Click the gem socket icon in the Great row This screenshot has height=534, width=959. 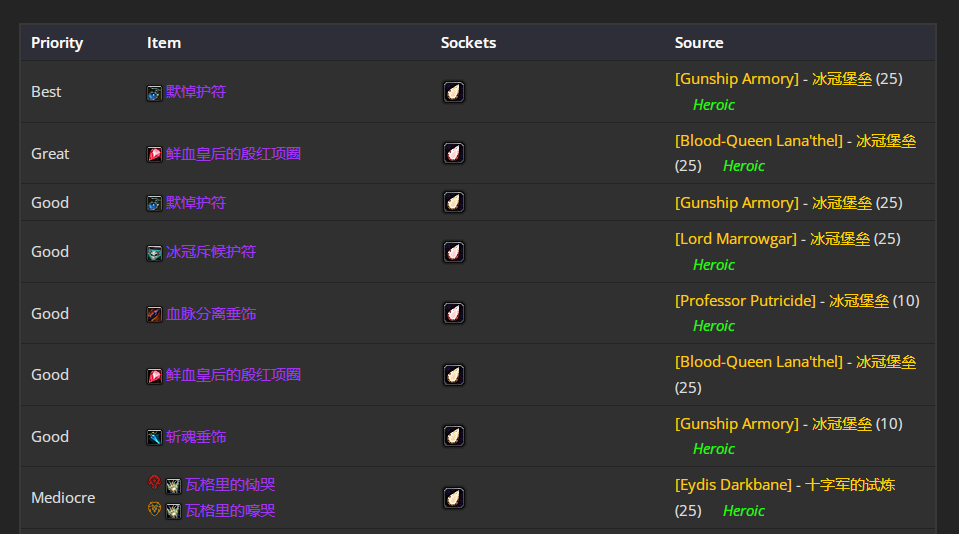(x=454, y=154)
